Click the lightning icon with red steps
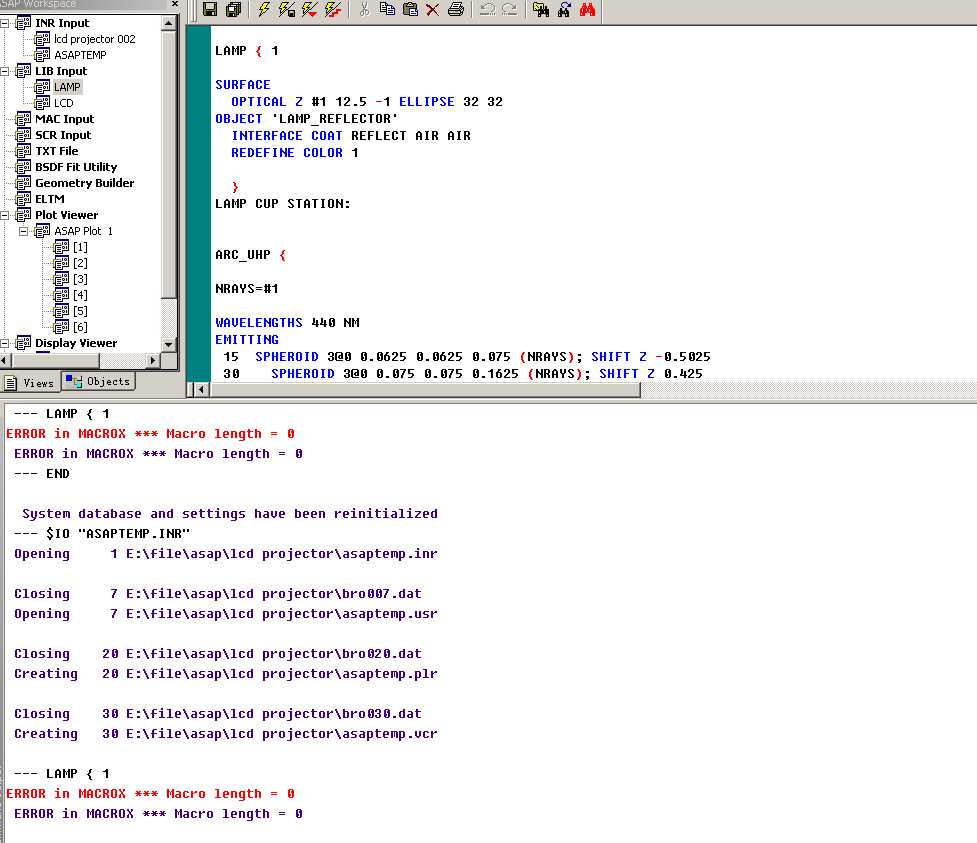977x843 pixels. [x=333, y=9]
